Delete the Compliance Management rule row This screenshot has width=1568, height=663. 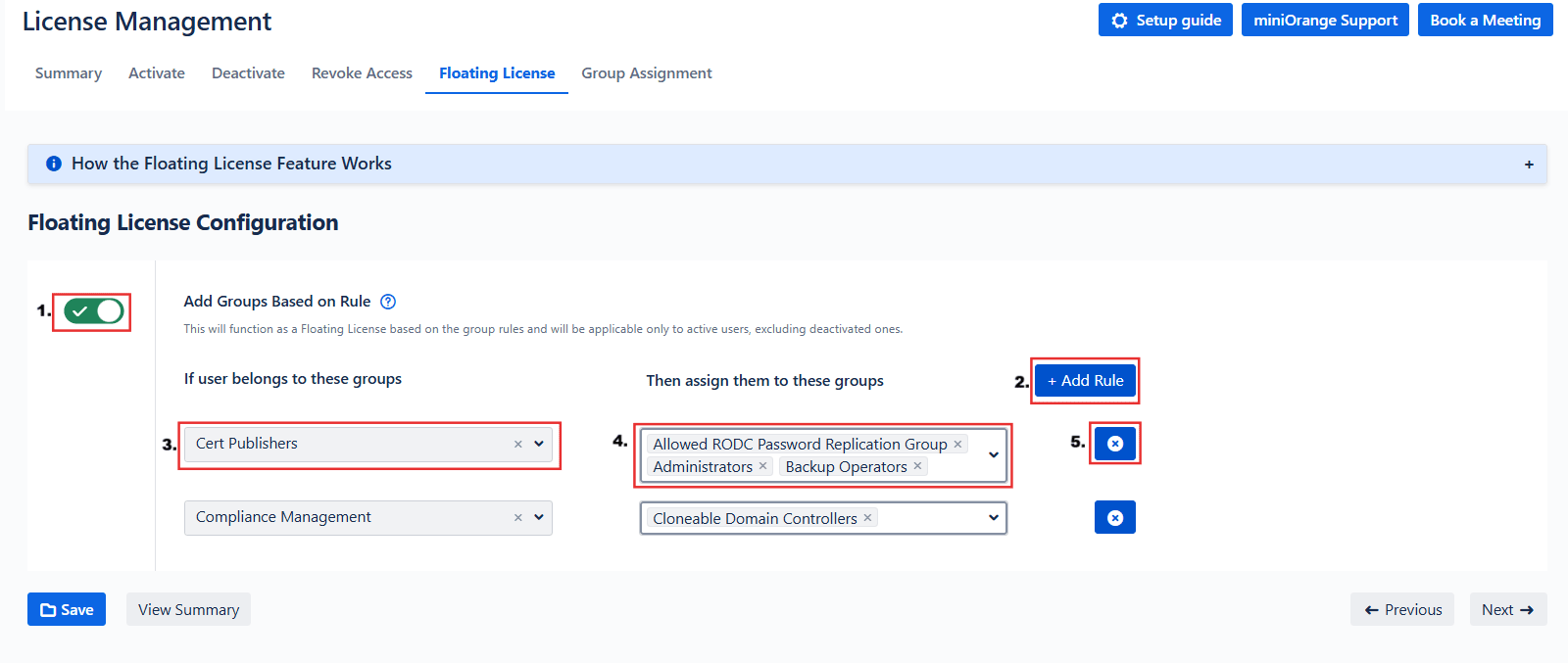click(x=1114, y=517)
